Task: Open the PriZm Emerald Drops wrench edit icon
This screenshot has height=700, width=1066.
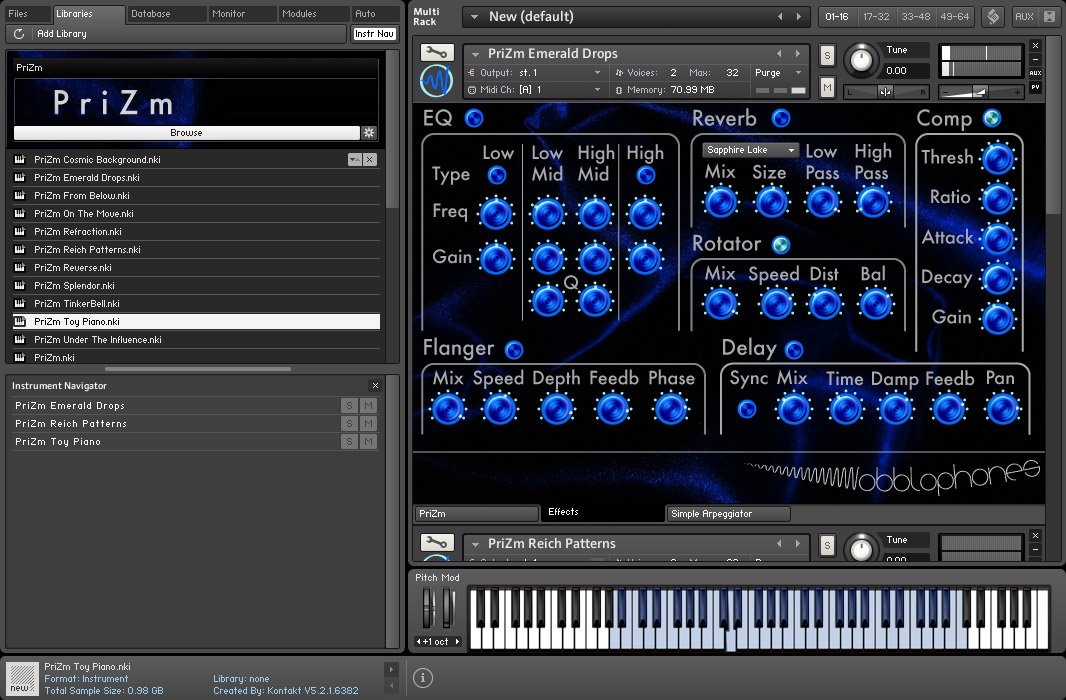Action: tap(437, 52)
